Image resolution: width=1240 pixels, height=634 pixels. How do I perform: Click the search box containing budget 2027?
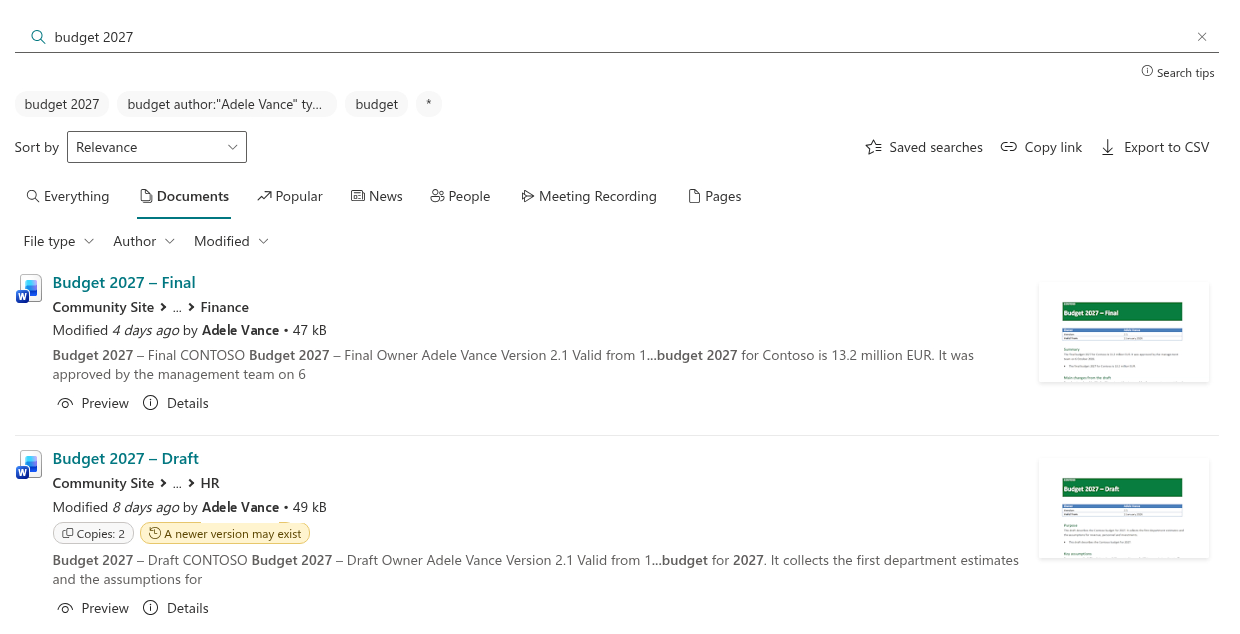(616, 37)
